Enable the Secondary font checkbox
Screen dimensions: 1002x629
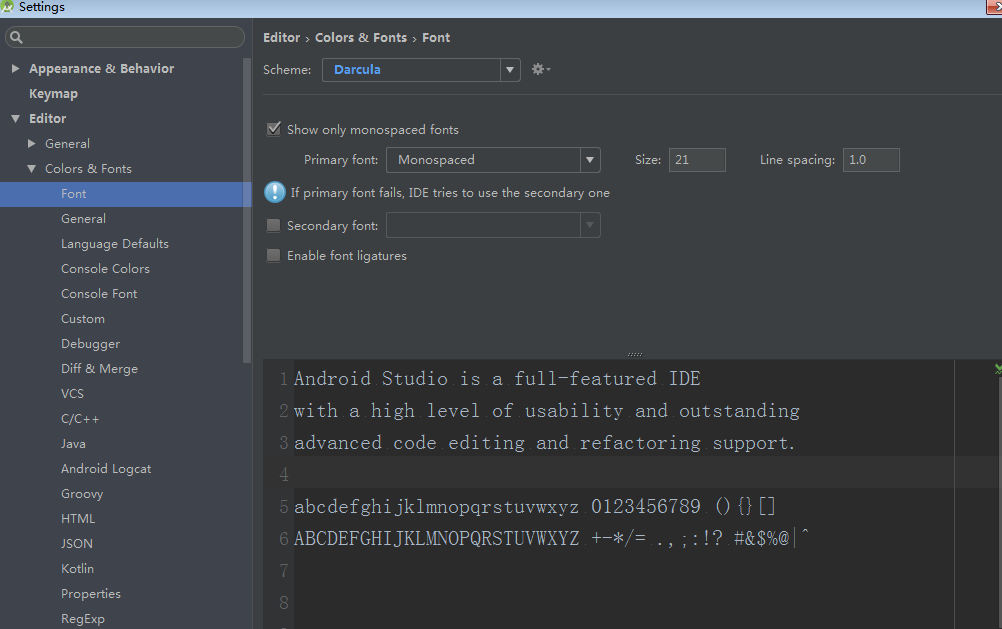pyautogui.click(x=274, y=225)
